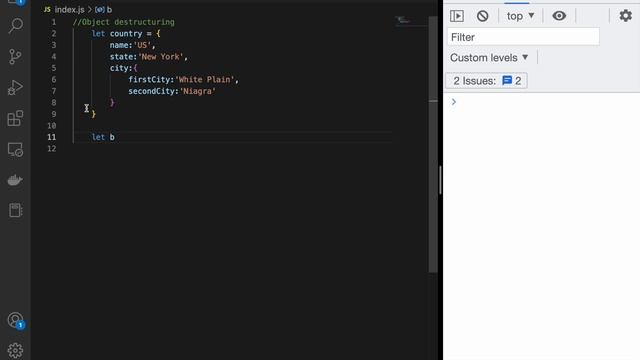Click the //Object destructuring comment
The height and width of the screenshot is (360, 640).
click(x=124, y=22)
